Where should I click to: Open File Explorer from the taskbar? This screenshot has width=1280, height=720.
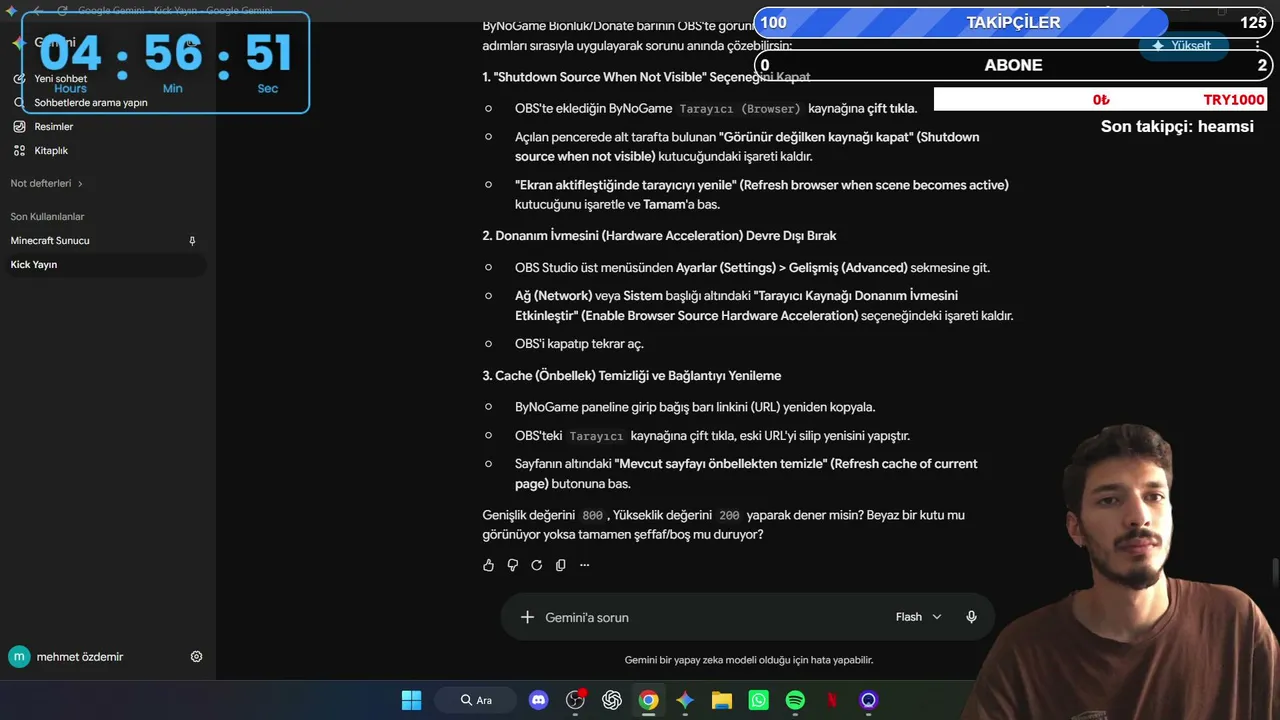722,700
